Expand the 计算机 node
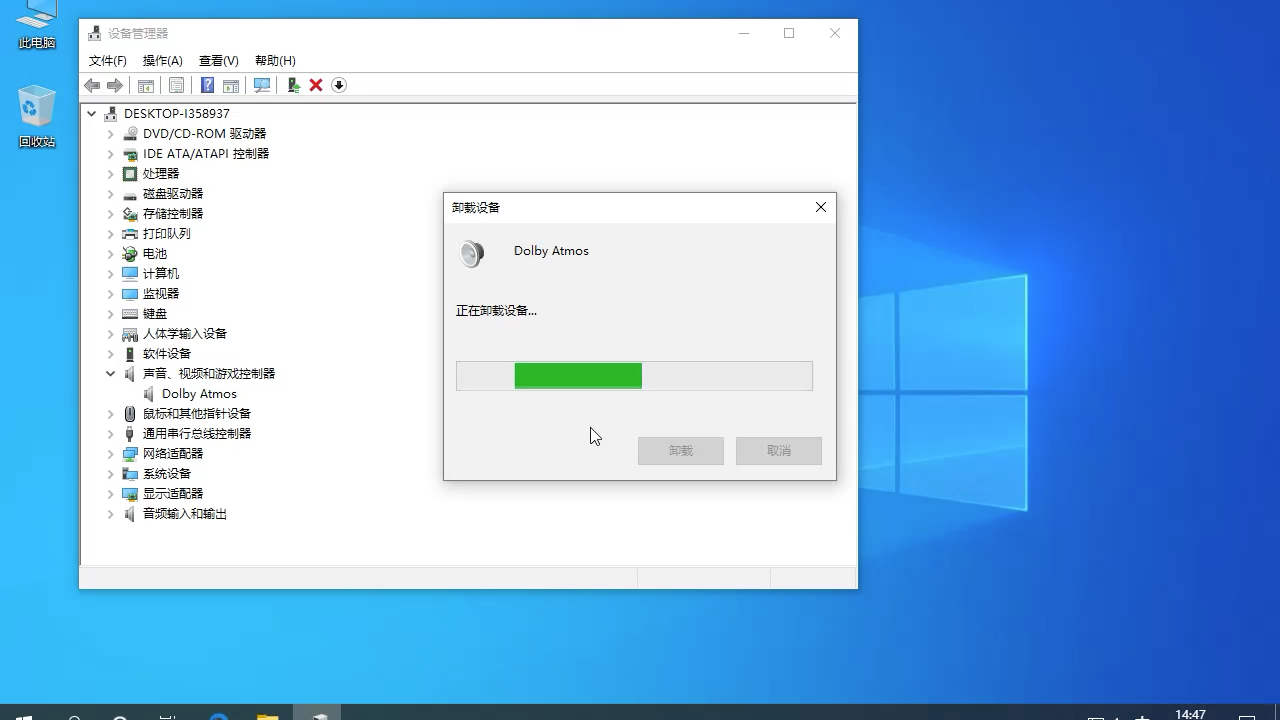The height and width of the screenshot is (720, 1280). click(x=111, y=274)
